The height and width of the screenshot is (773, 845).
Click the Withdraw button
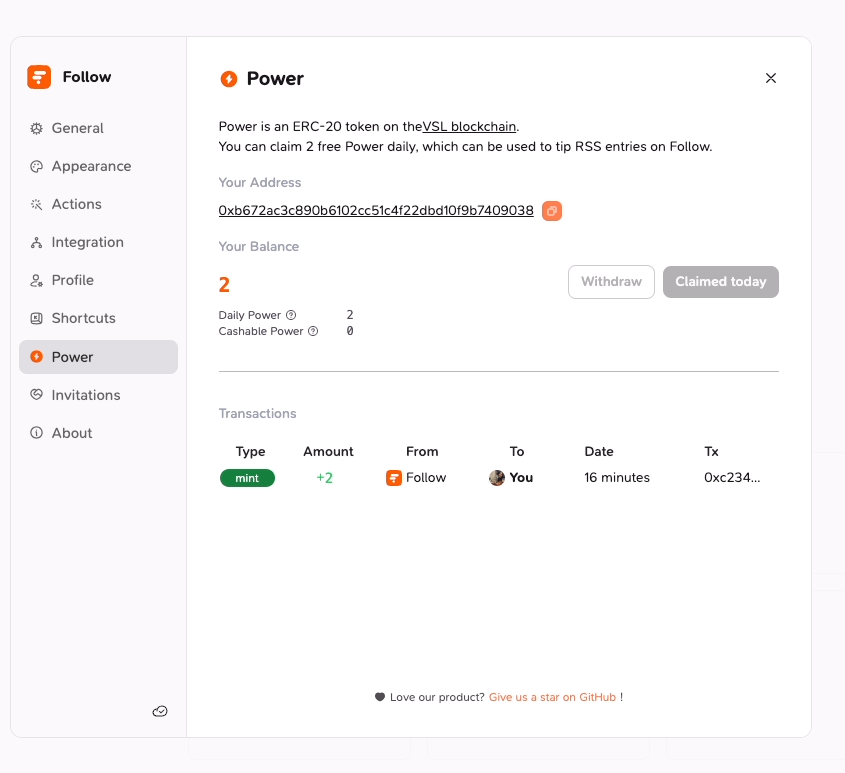(x=611, y=282)
